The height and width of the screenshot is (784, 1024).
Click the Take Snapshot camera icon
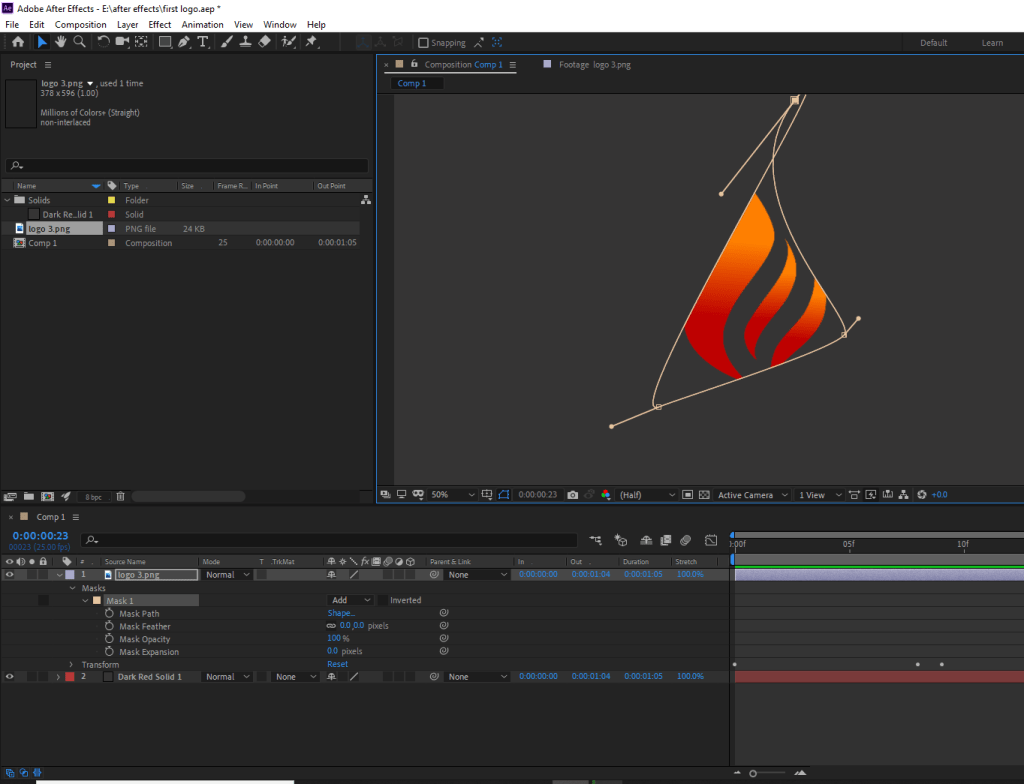tap(572, 495)
